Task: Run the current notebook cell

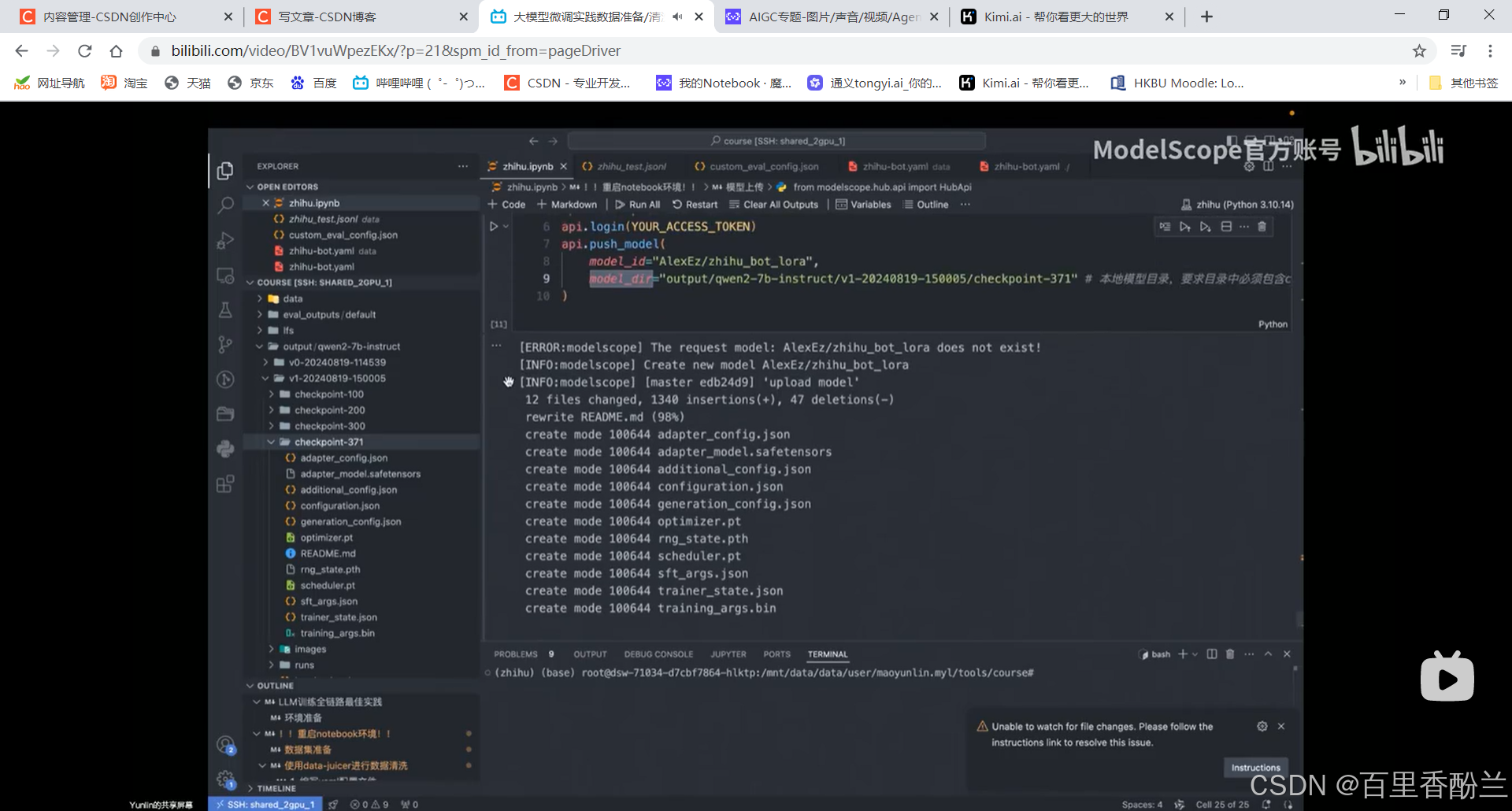Action: click(494, 226)
